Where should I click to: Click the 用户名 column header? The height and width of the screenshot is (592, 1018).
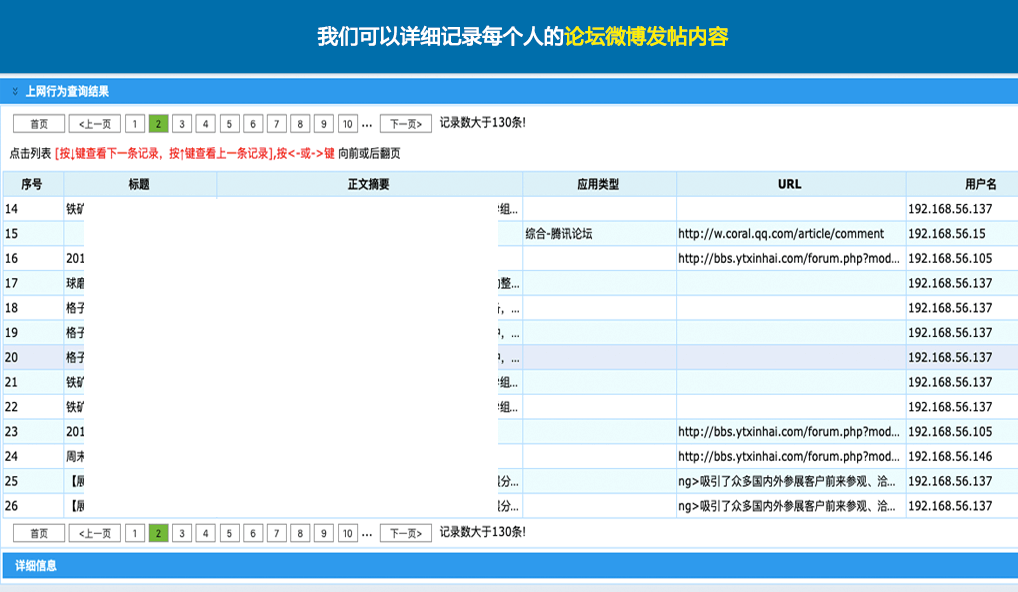click(x=962, y=184)
